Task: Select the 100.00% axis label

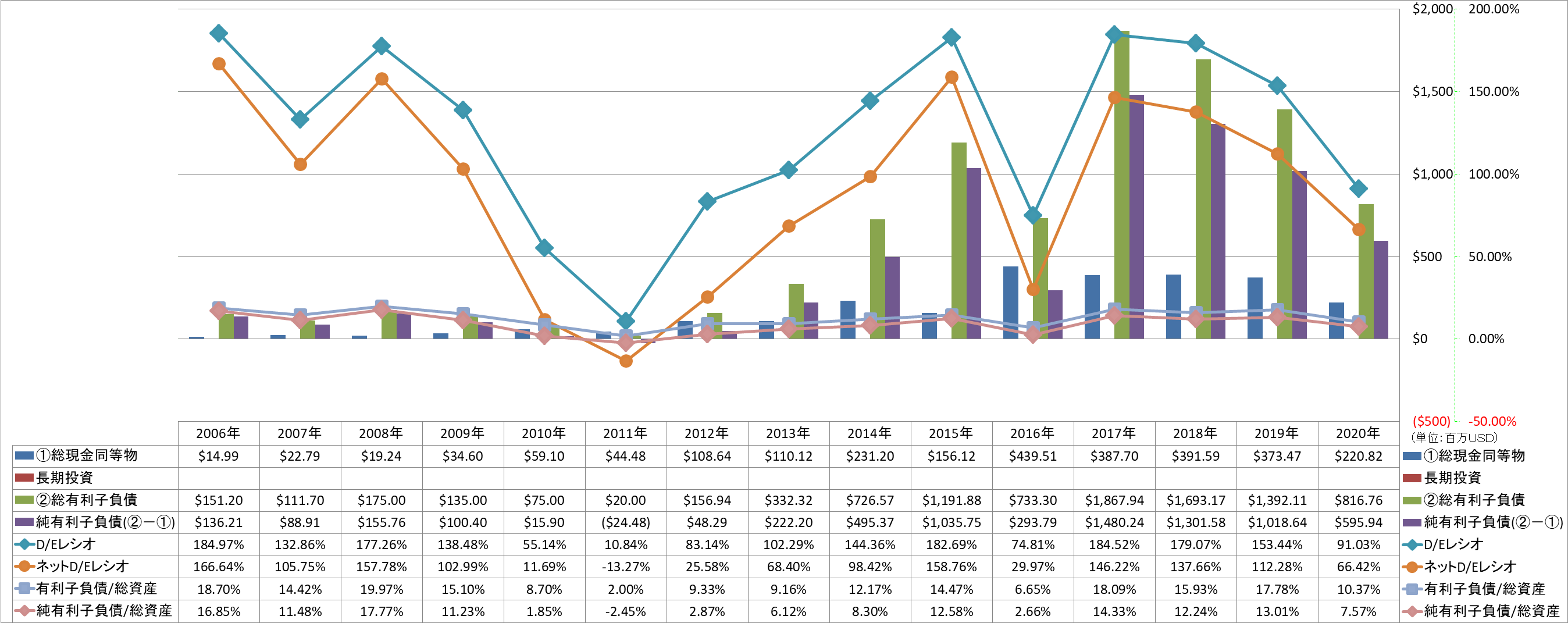Action: coord(1494,174)
